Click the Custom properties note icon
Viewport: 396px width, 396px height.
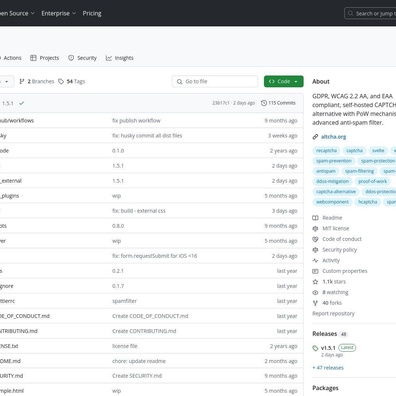coord(315,271)
